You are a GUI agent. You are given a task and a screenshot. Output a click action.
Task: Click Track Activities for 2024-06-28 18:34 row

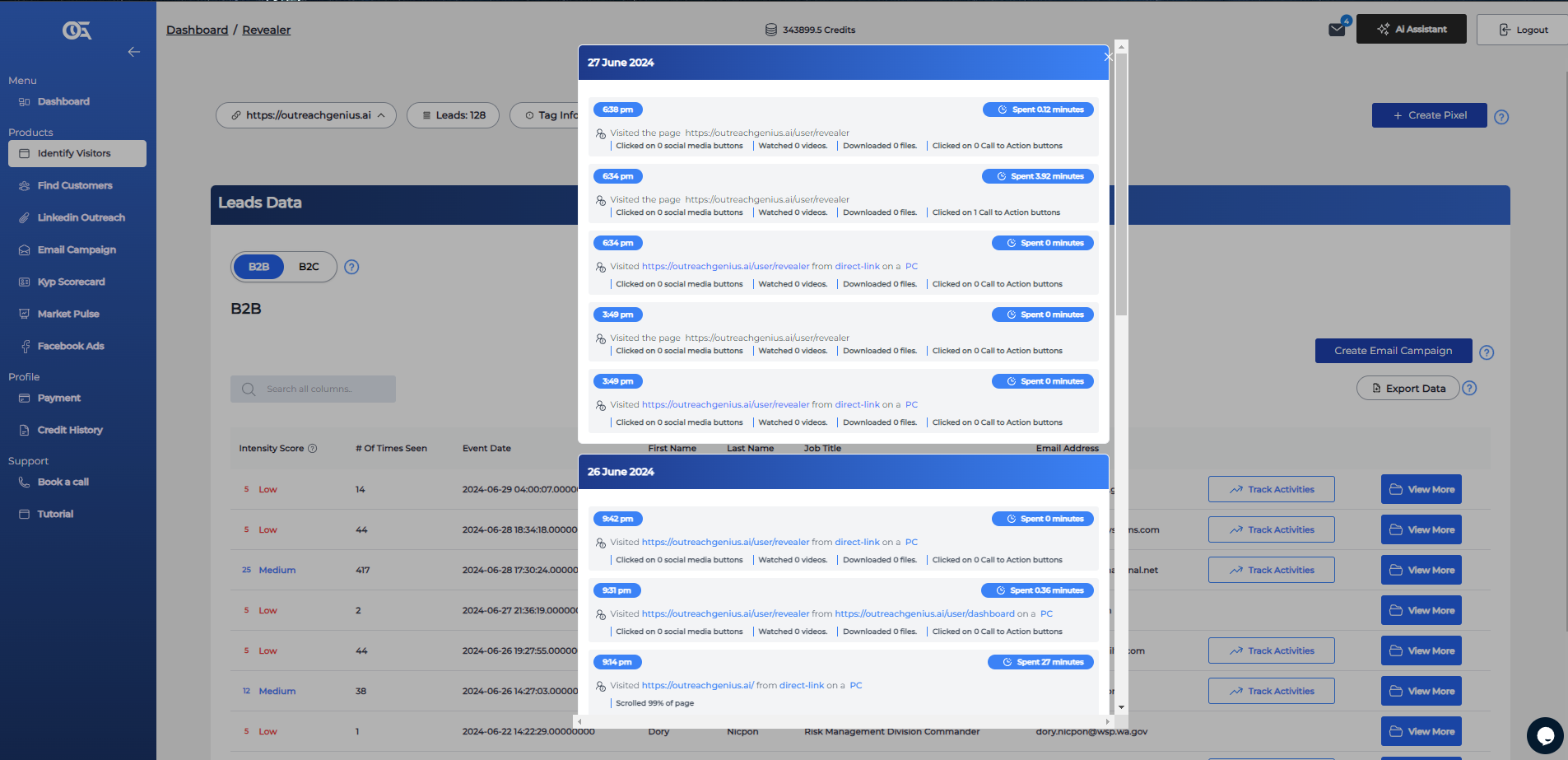1272,529
